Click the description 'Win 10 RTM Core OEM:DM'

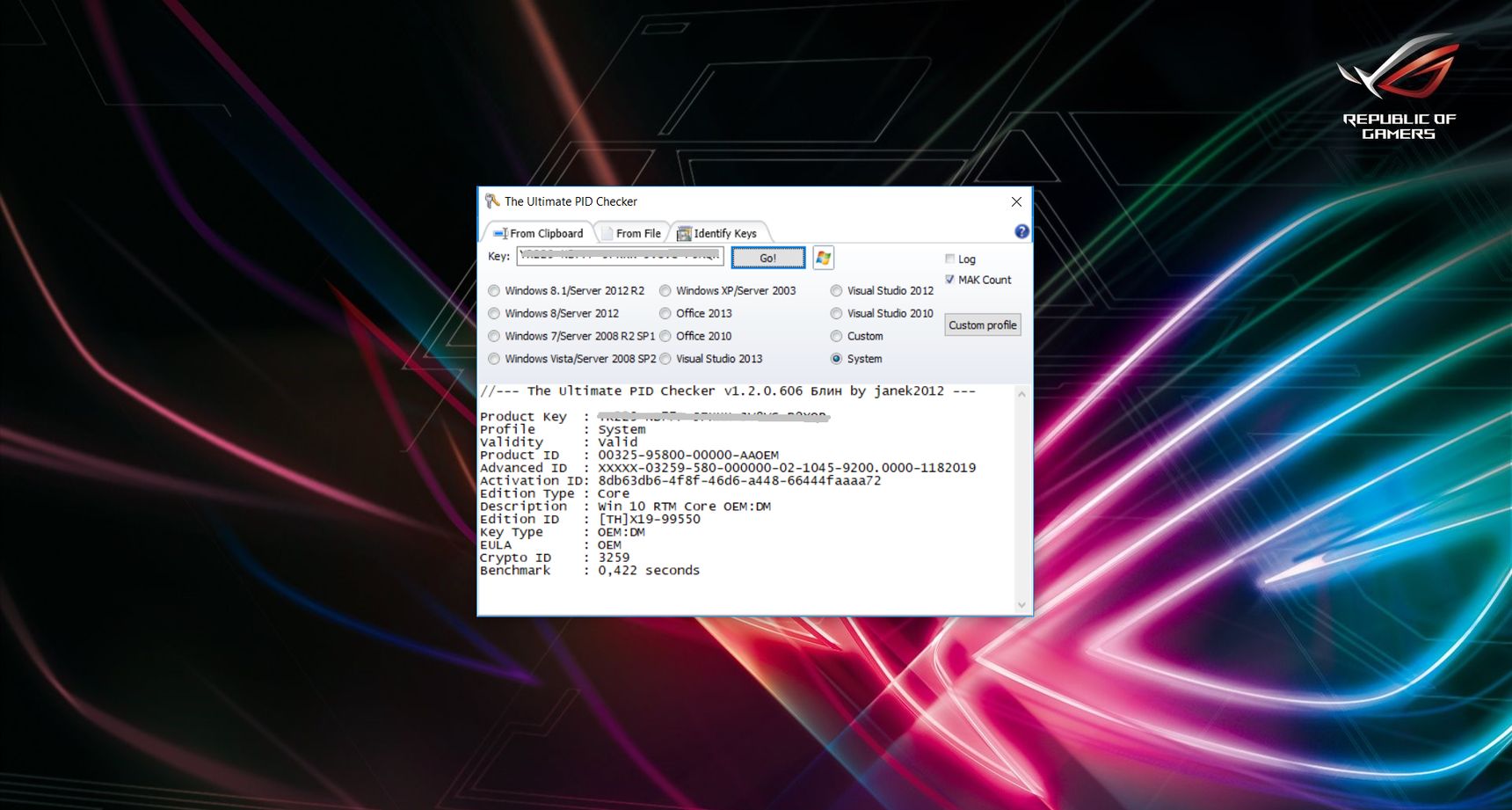click(x=684, y=507)
